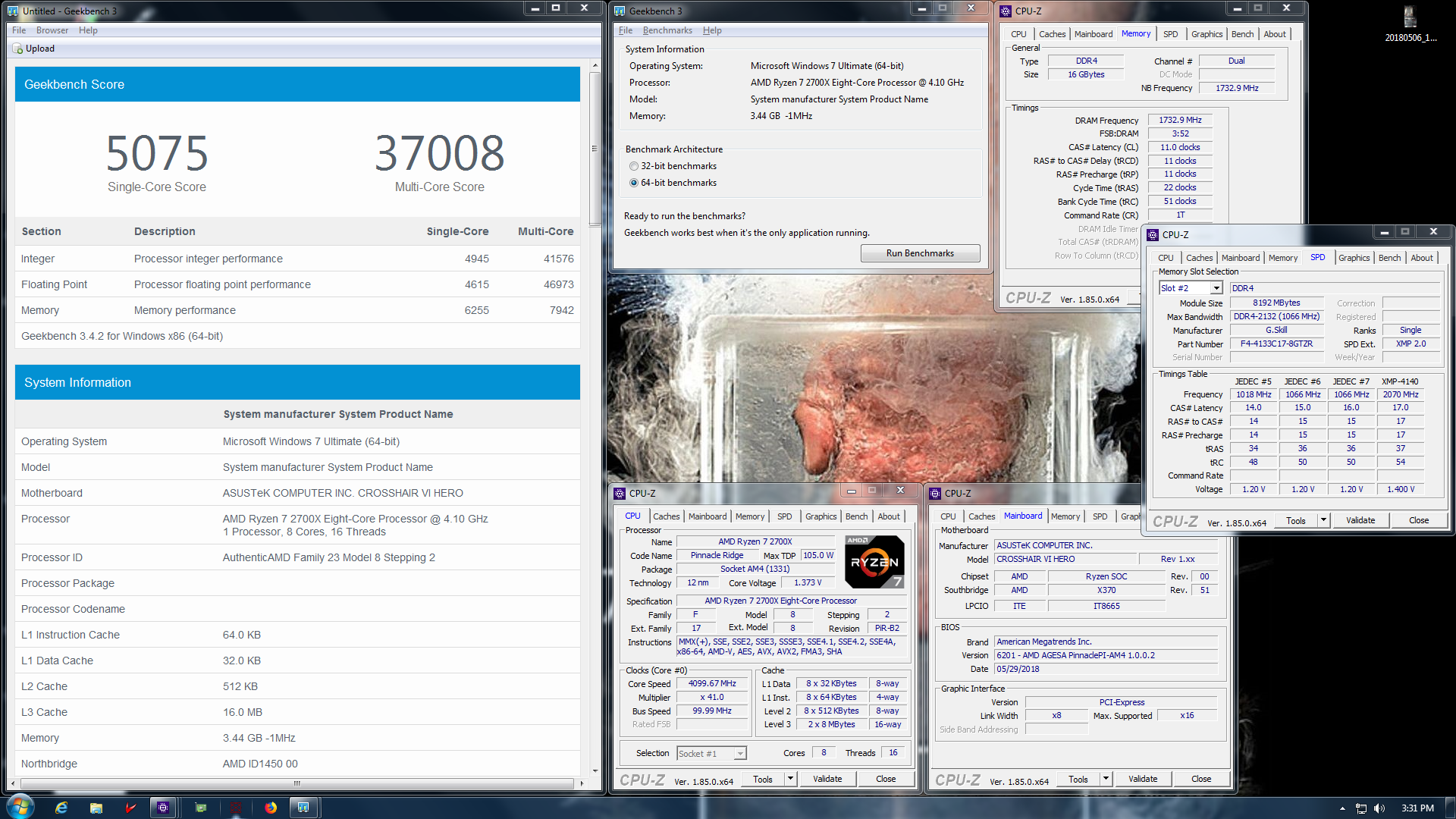Click Core Speed value 4099.67 MHz
1456x819 pixels.
(x=712, y=684)
